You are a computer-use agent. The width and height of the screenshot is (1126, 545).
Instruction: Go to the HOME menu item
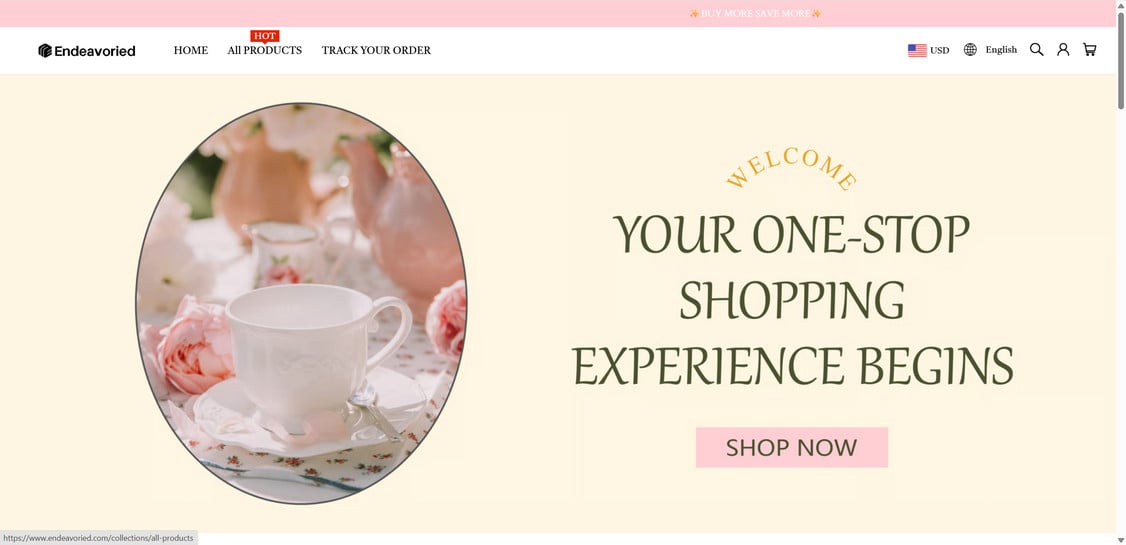(x=191, y=50)
